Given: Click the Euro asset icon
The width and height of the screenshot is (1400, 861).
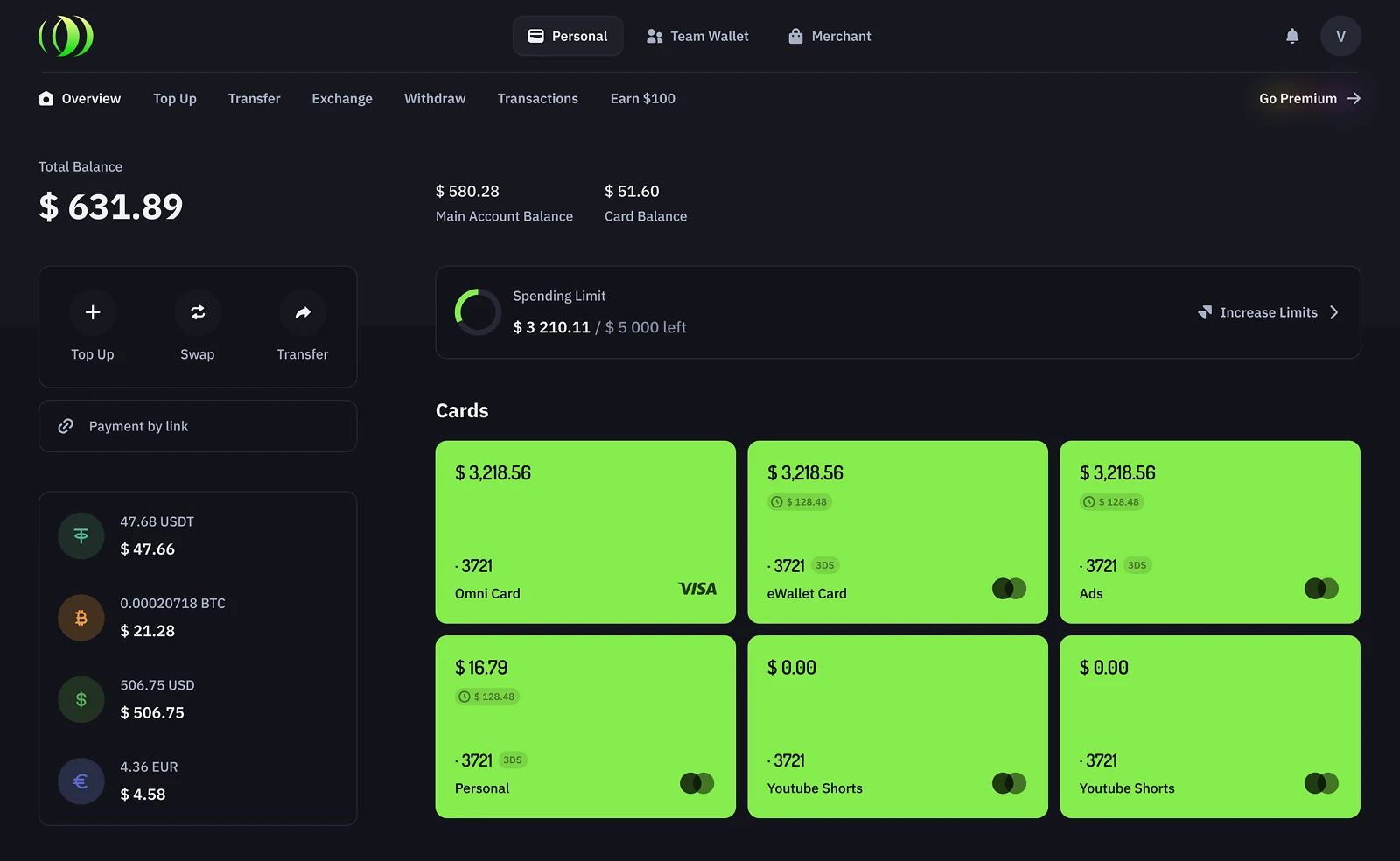Looking at the screenshot, I should pyautogui.click(x=81, y=780).
